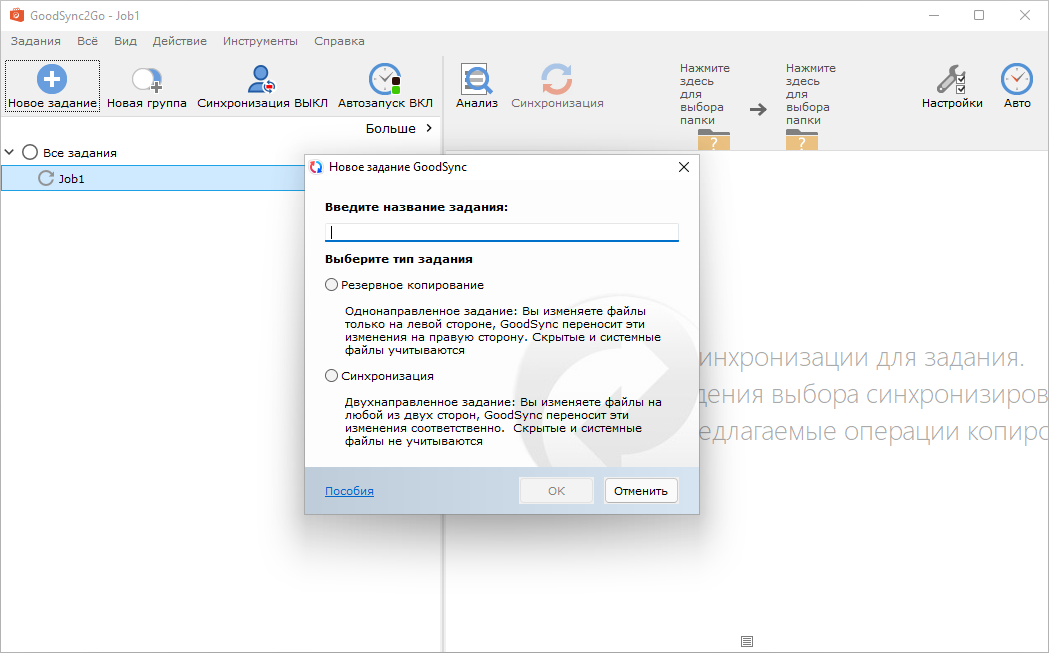Click the Отменить button

click(x=641, y=491)
